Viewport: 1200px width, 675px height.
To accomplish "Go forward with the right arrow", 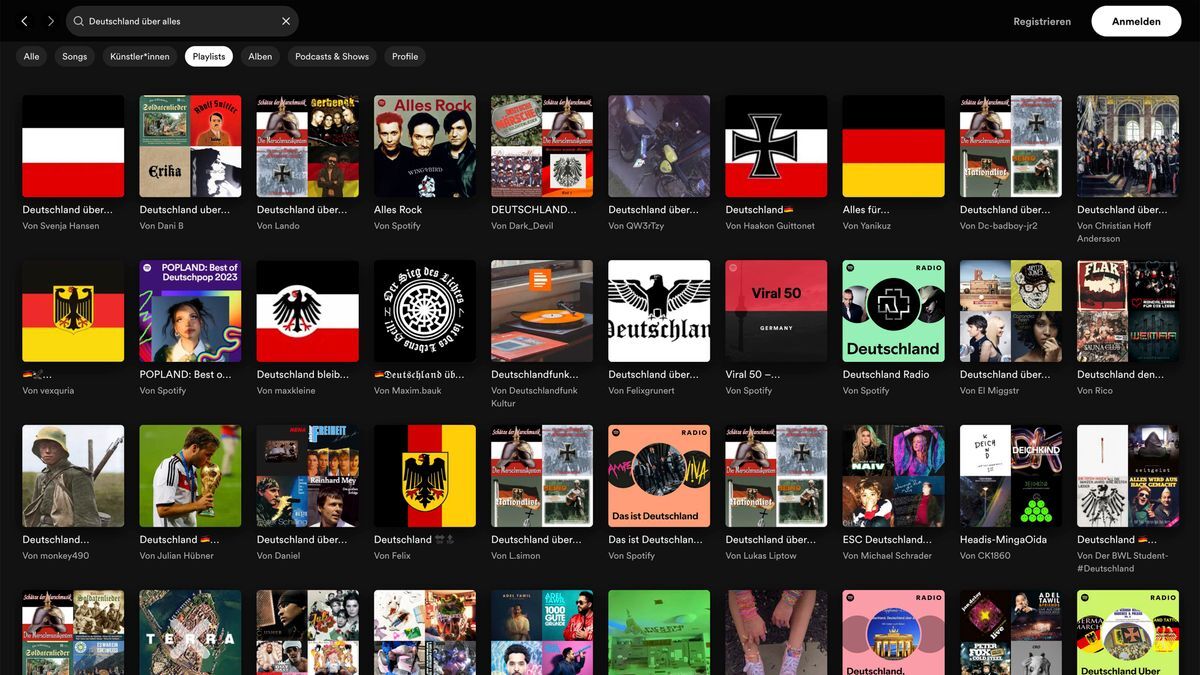I will coord(51,21).
